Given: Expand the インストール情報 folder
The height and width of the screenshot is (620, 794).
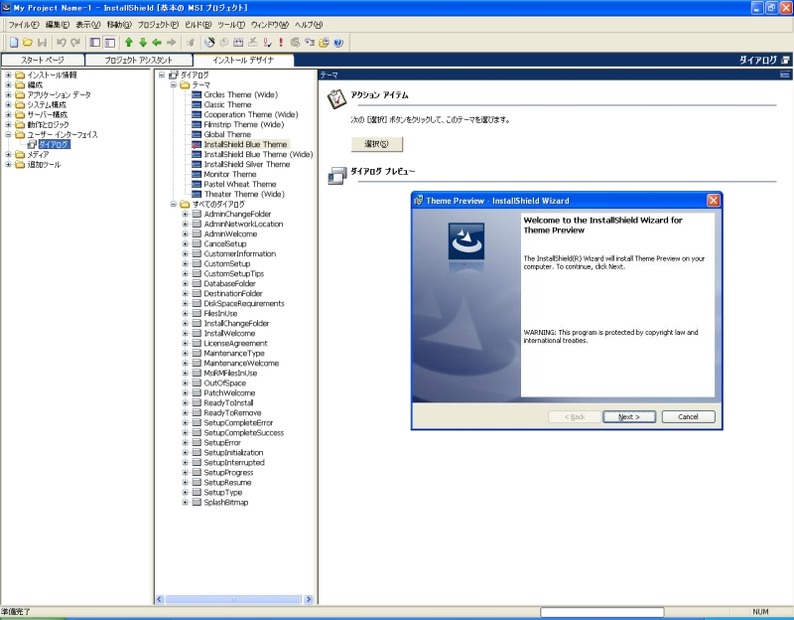Looking at the screenshot, I should pos(8,75).
